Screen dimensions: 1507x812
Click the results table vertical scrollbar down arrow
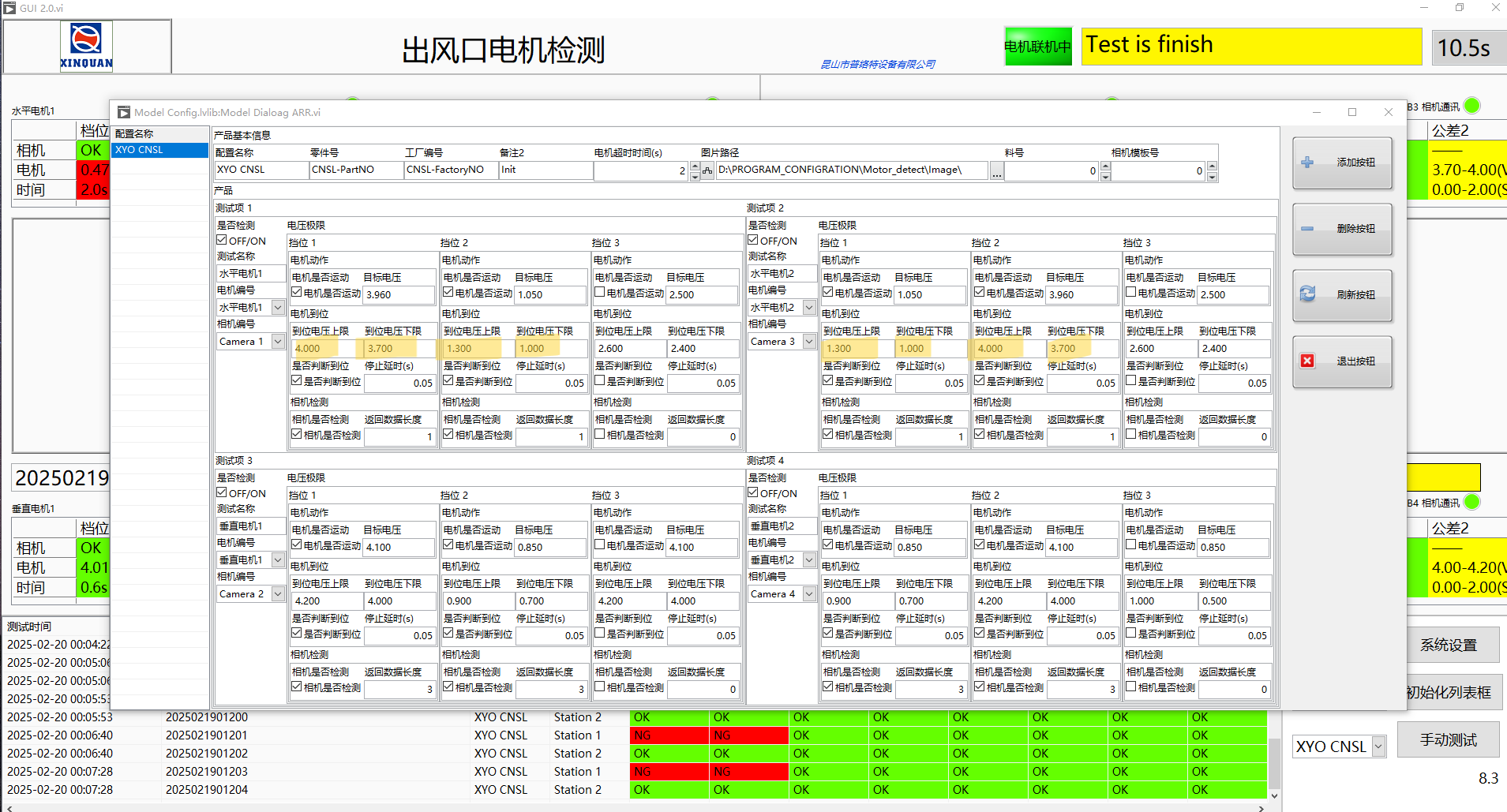point(1273,796)
